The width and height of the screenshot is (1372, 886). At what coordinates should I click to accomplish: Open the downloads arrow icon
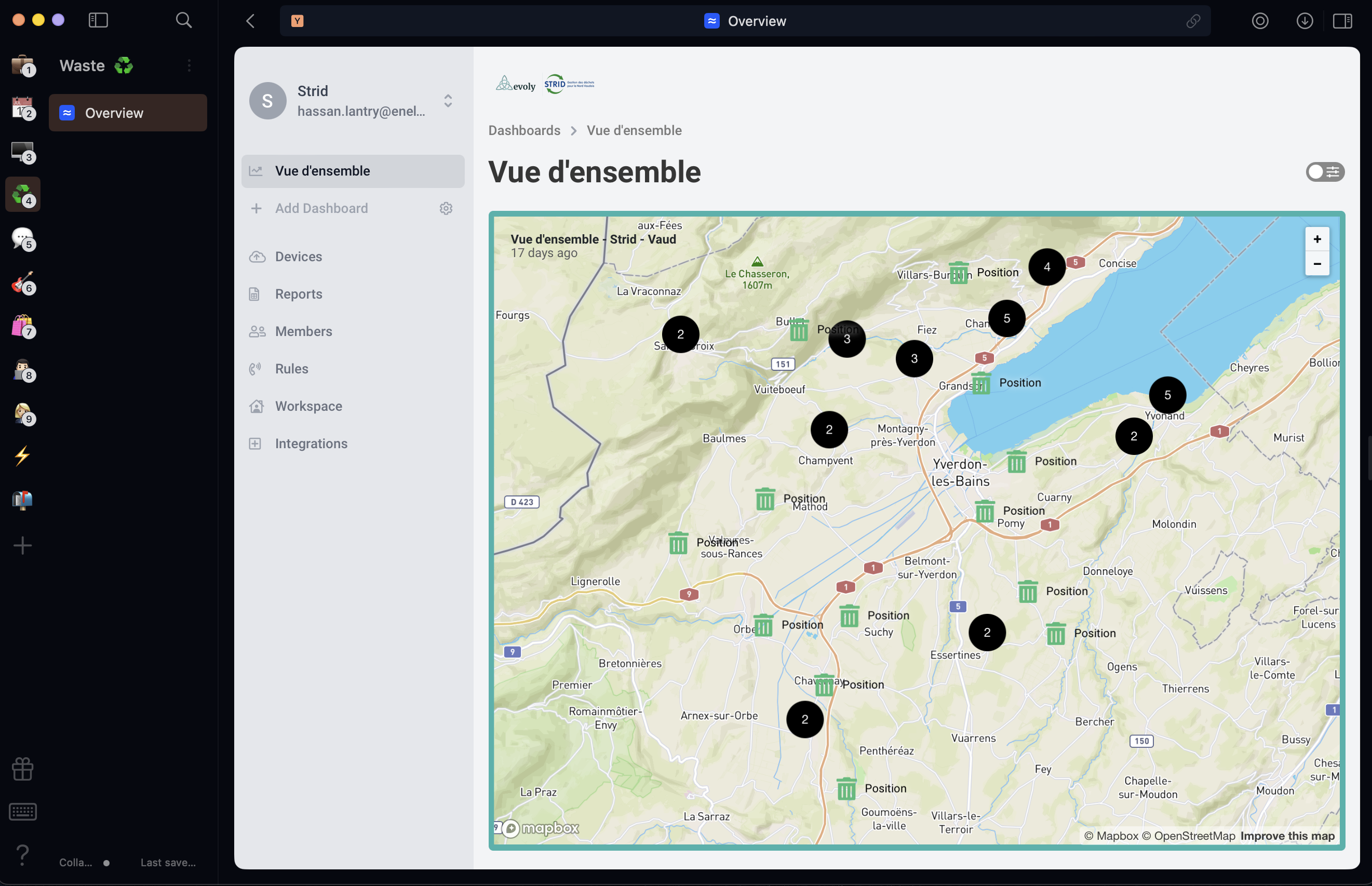coord(1304,21)
